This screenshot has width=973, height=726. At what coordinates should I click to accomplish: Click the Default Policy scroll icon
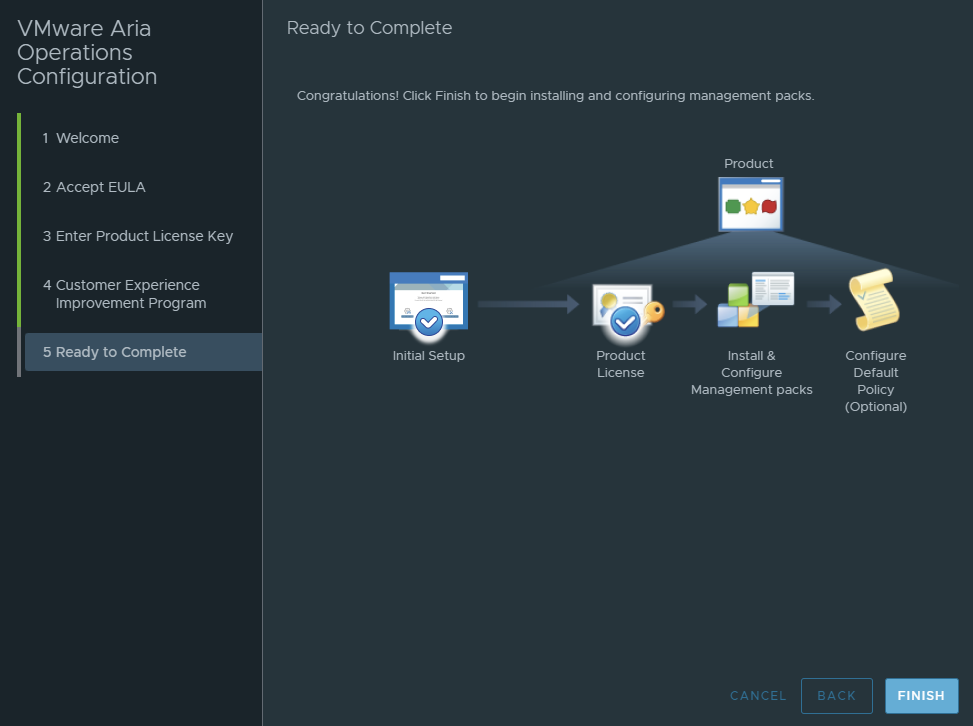point(874,300)
